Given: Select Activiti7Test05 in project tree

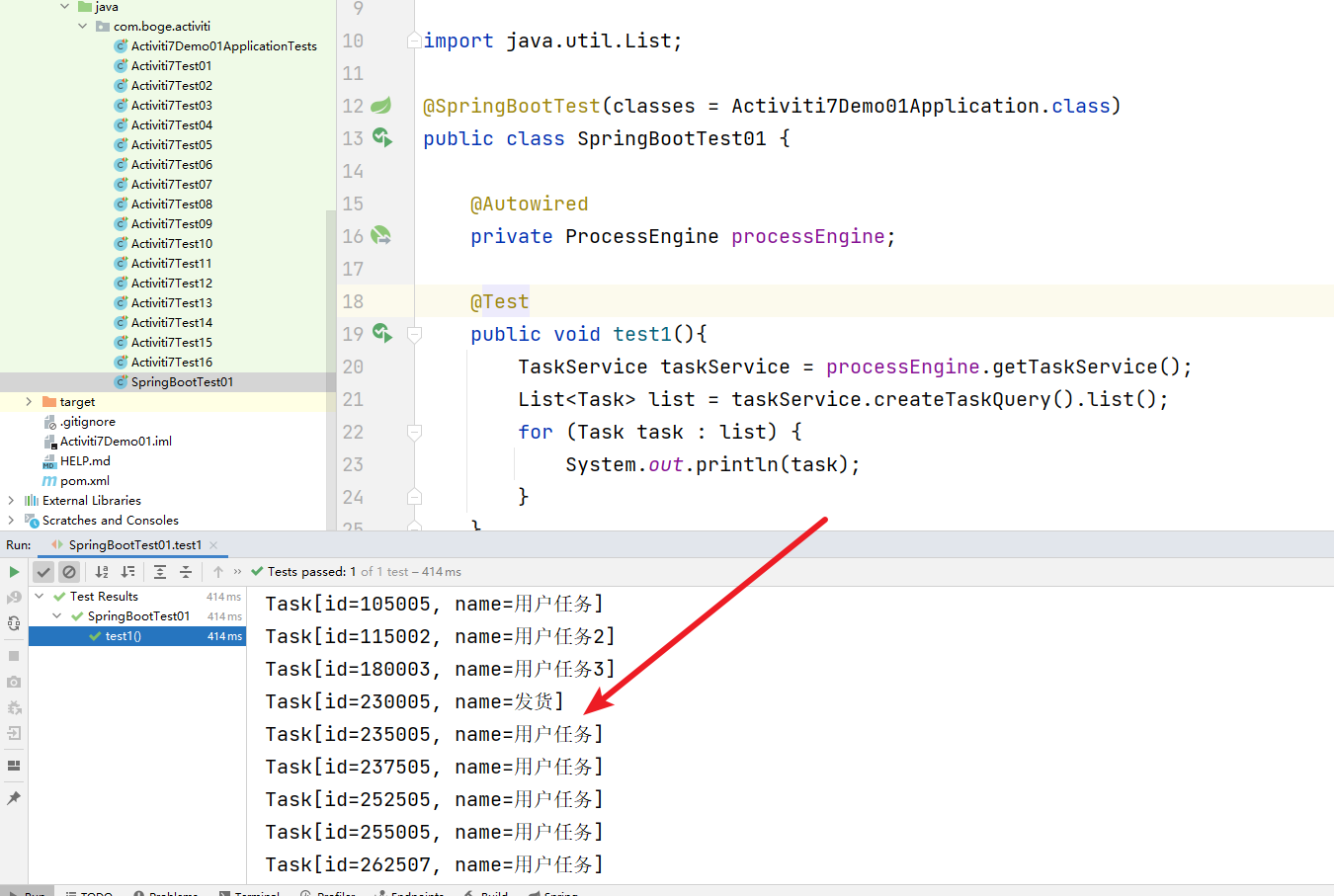Looking at the screenshot, I should click(x=171, y=145).
